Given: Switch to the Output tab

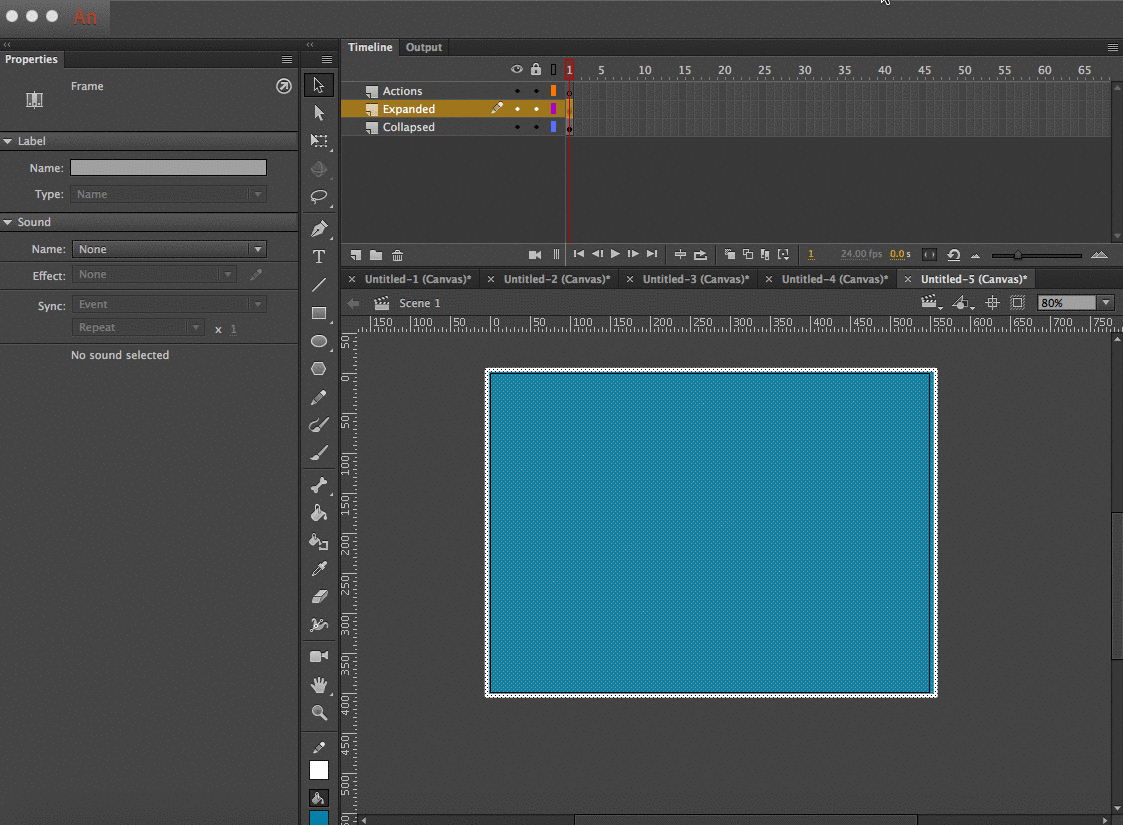Looking at the screenshot, I should coord(423,47).
